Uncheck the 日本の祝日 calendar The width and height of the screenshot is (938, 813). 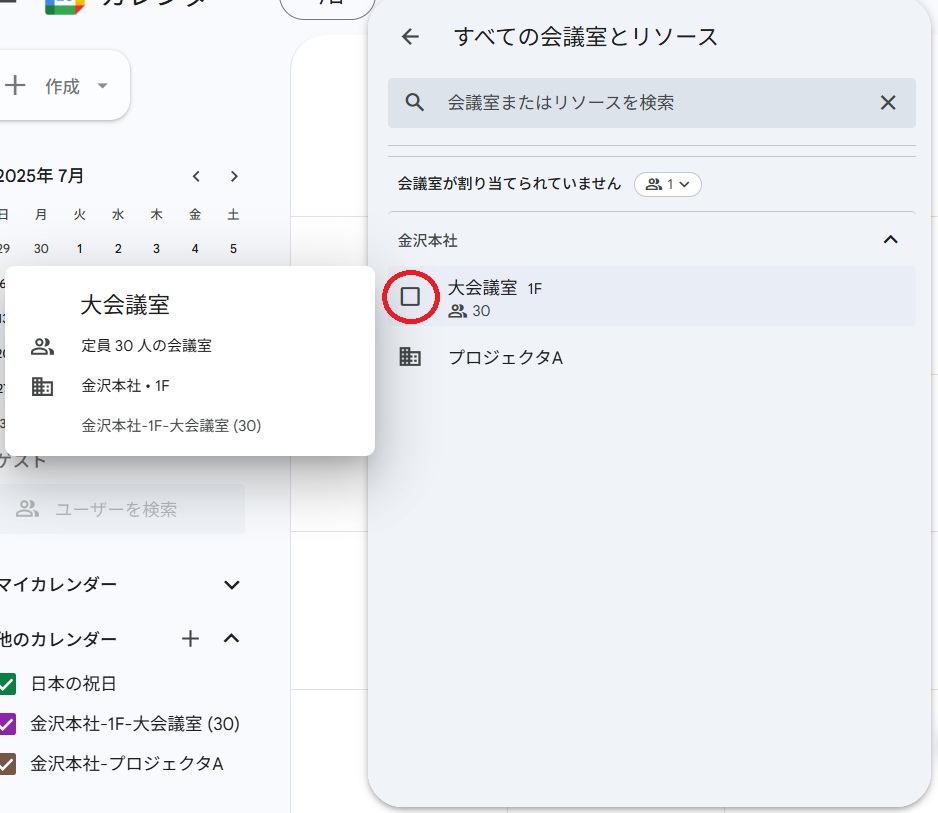[7, 684]
